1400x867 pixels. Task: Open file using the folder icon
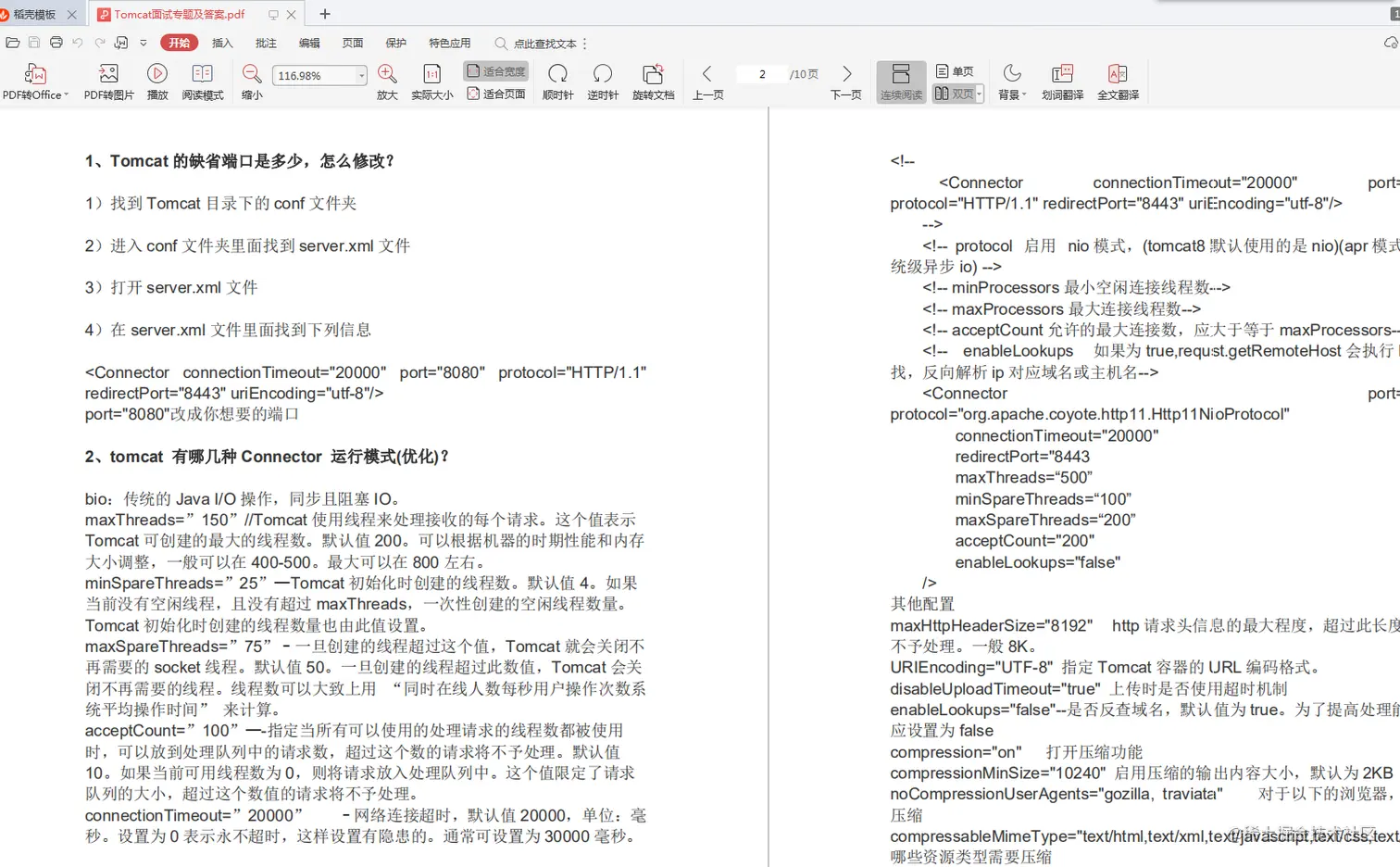tap(12, 43)
